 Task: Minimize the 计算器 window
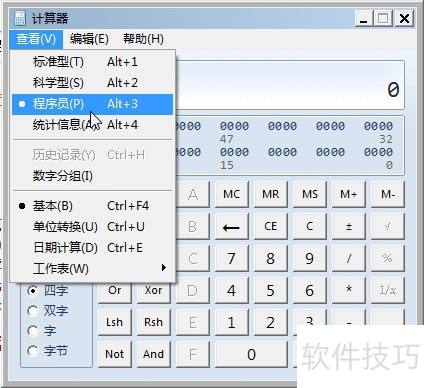[x=363, y=18]
